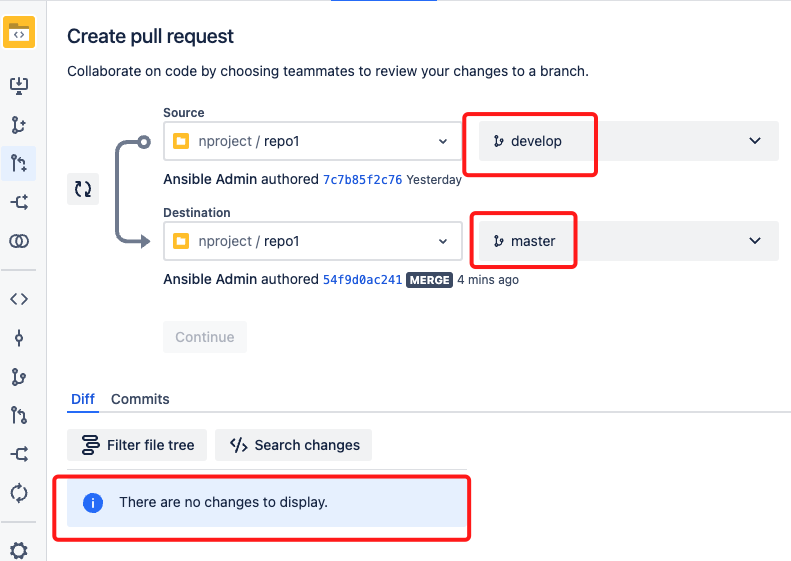Open the Commits icon in sidebar
Viewport: 791px width, 561px height.
(19, 338)
